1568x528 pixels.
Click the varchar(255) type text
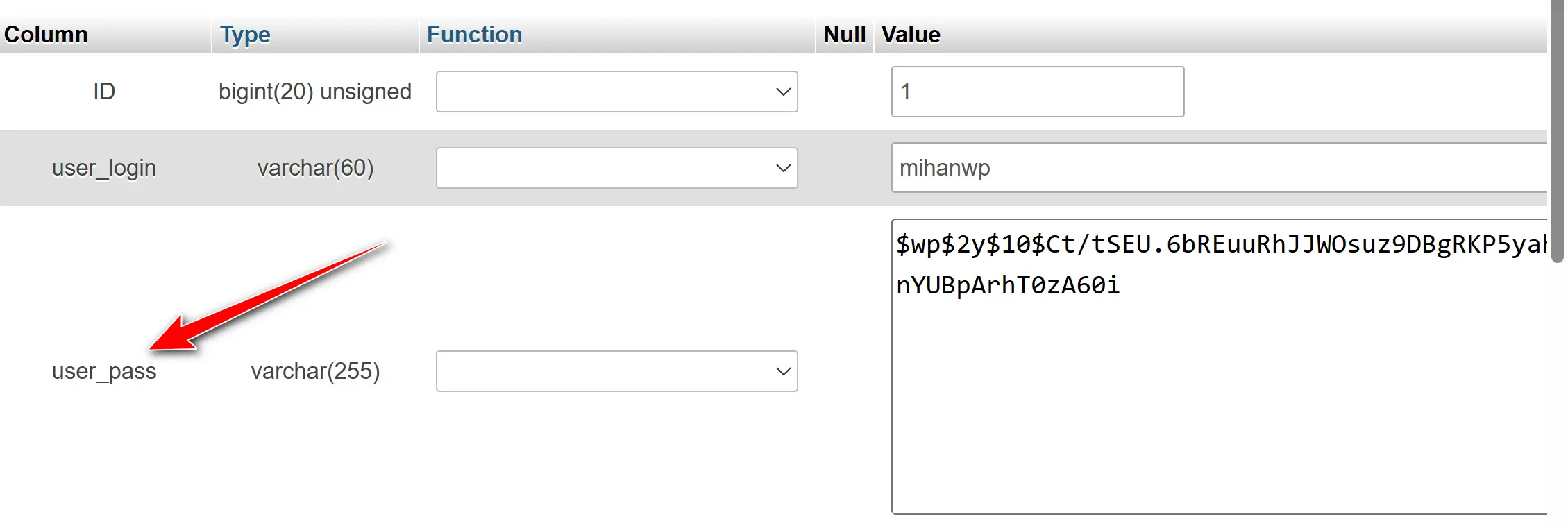315,371
